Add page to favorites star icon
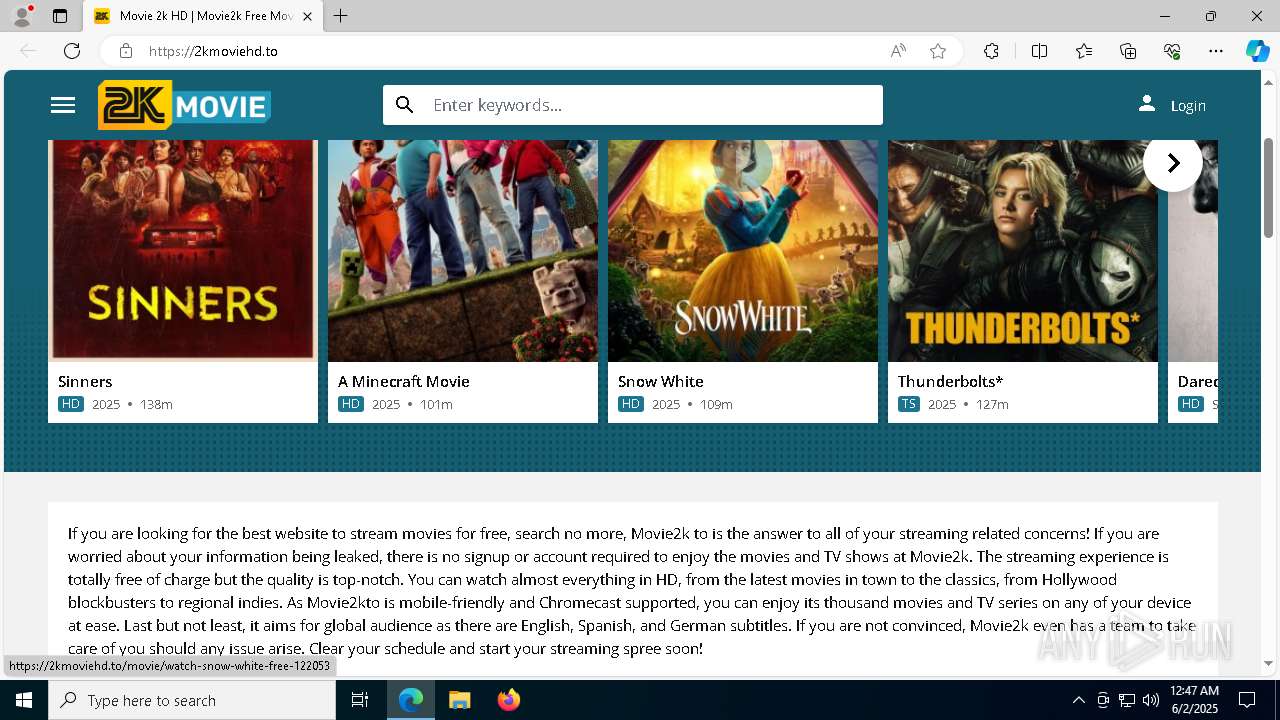This screenshot has height=720, width=1280. (938, 51)
